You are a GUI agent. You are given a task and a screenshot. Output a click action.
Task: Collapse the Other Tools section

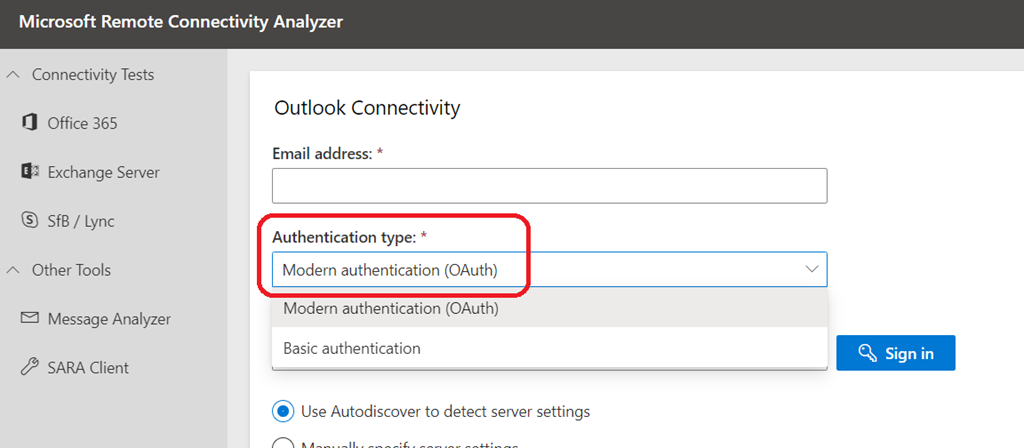(13, 270)
